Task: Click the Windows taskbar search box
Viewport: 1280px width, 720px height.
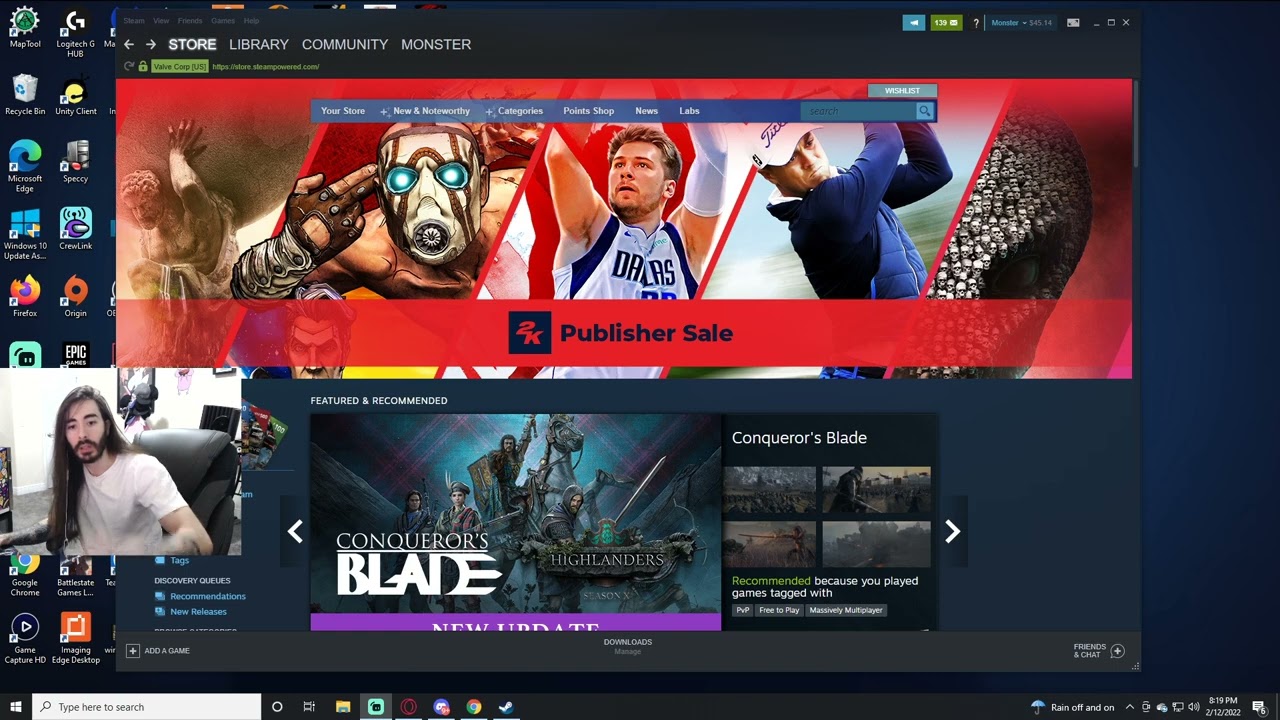Action: [x=147, y=707]
